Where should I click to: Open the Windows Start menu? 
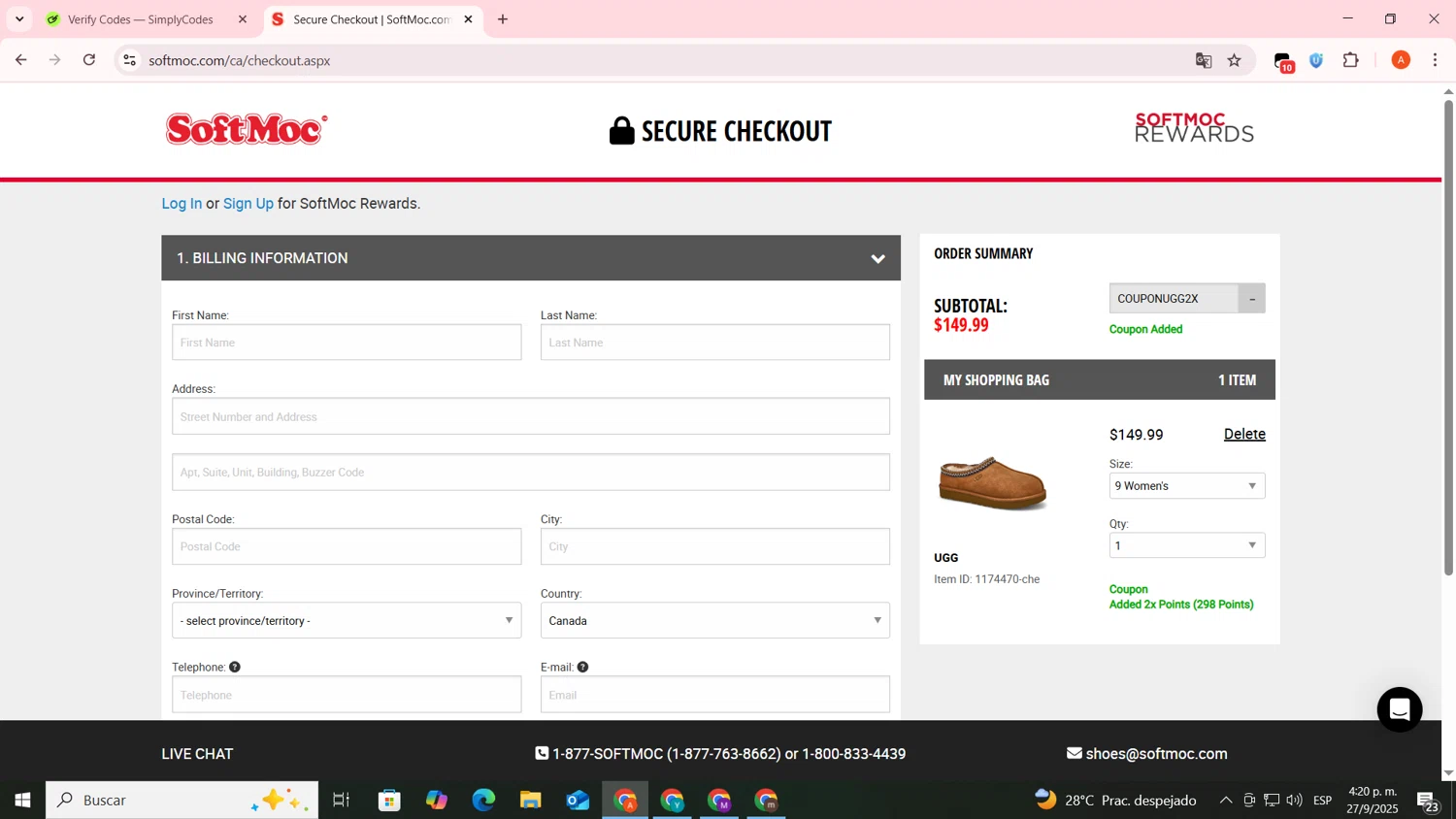22,800
